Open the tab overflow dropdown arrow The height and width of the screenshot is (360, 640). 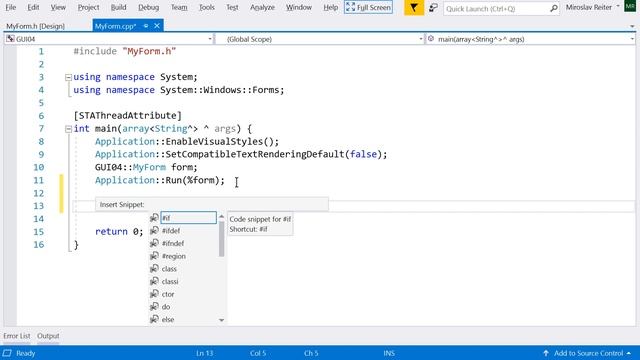point(632,26)
